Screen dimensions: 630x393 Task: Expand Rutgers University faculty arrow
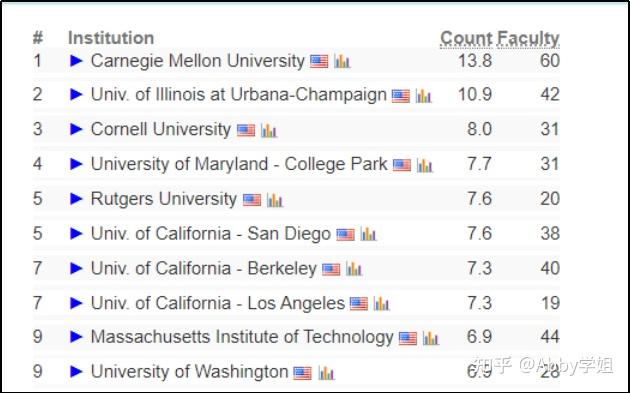click(76, 199)
